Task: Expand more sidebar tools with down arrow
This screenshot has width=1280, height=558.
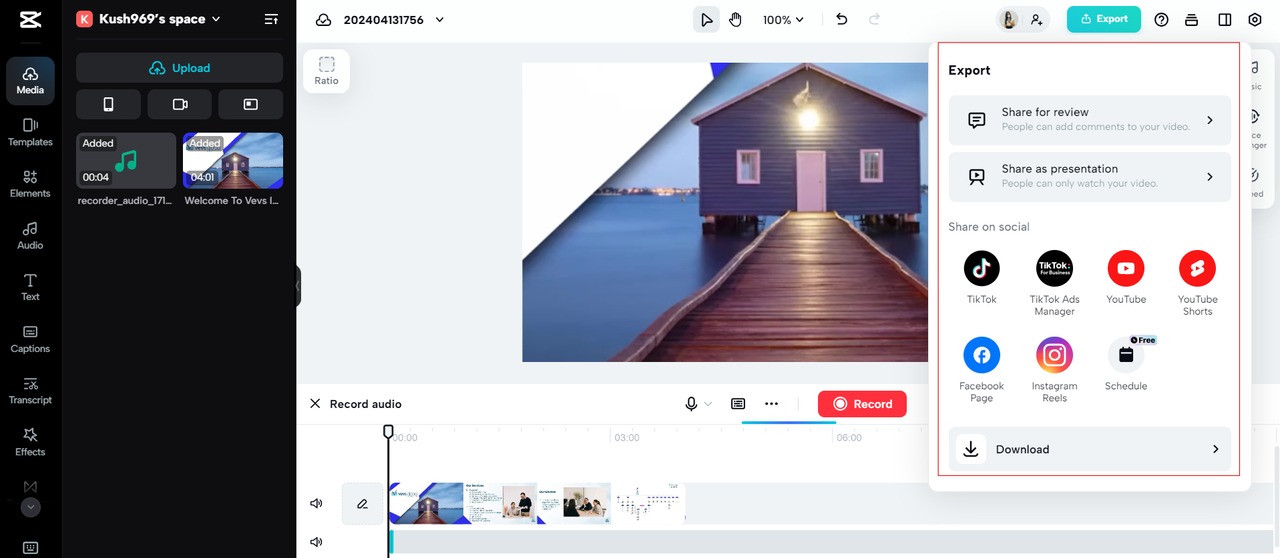Action: [30, 507]
